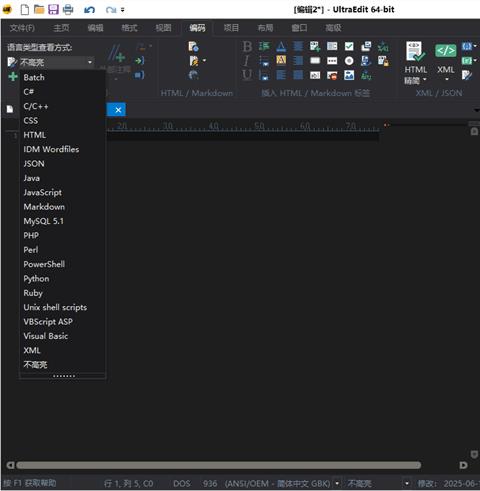480x491 pixels.
Task: Select MySQL 5.1 in the language list
Action: (x=63, y=221)
